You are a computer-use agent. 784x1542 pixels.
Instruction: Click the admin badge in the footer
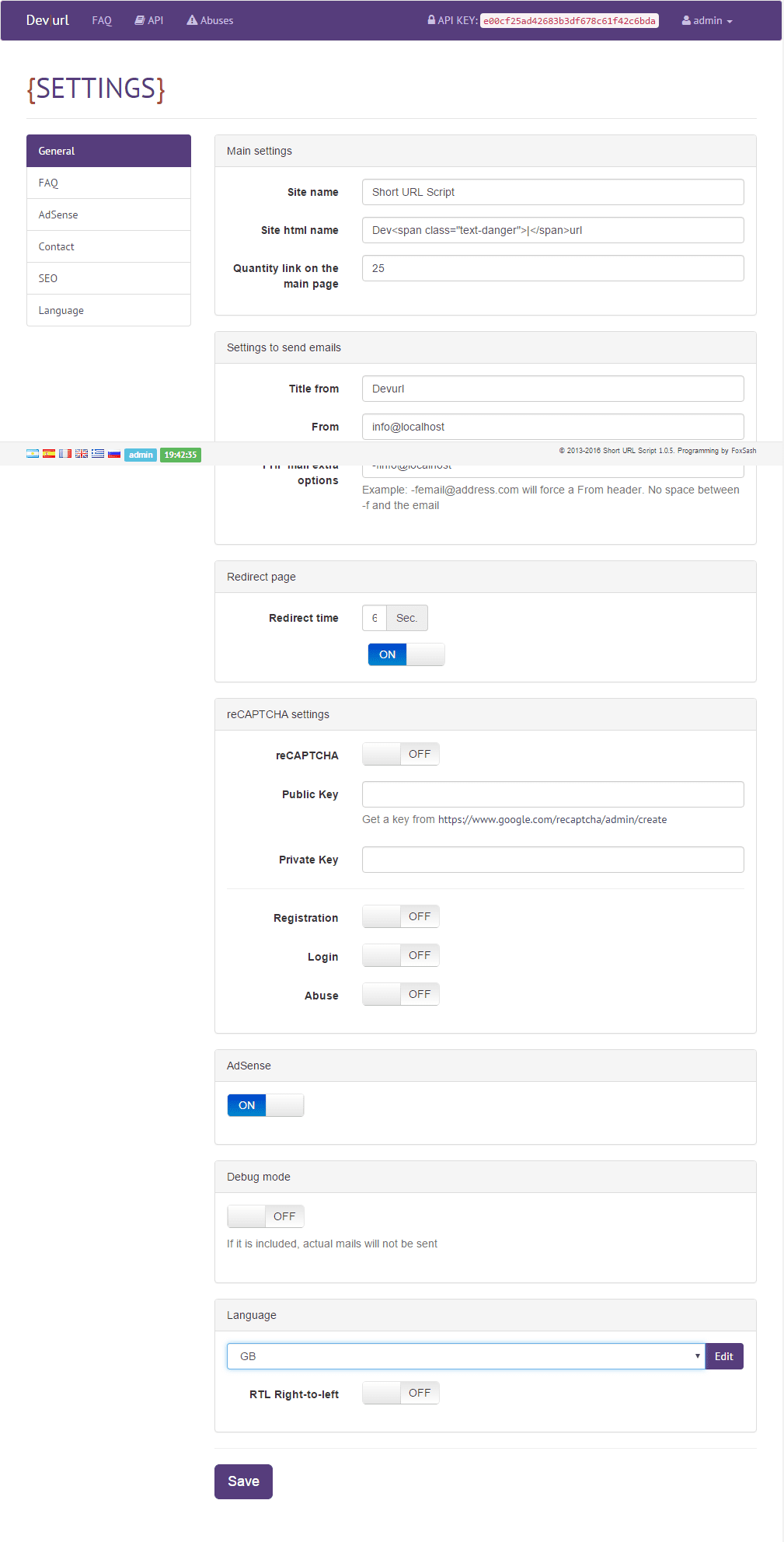click(141, 455)
